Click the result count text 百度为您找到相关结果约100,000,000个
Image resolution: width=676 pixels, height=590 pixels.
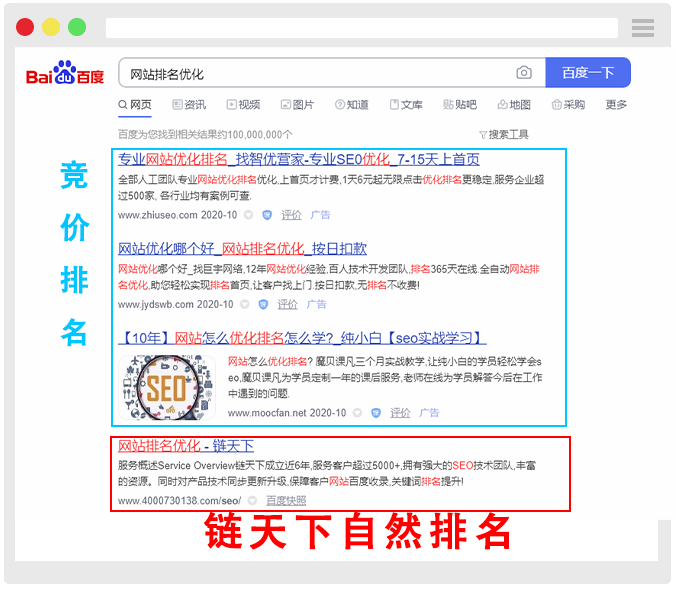(205, 134)
